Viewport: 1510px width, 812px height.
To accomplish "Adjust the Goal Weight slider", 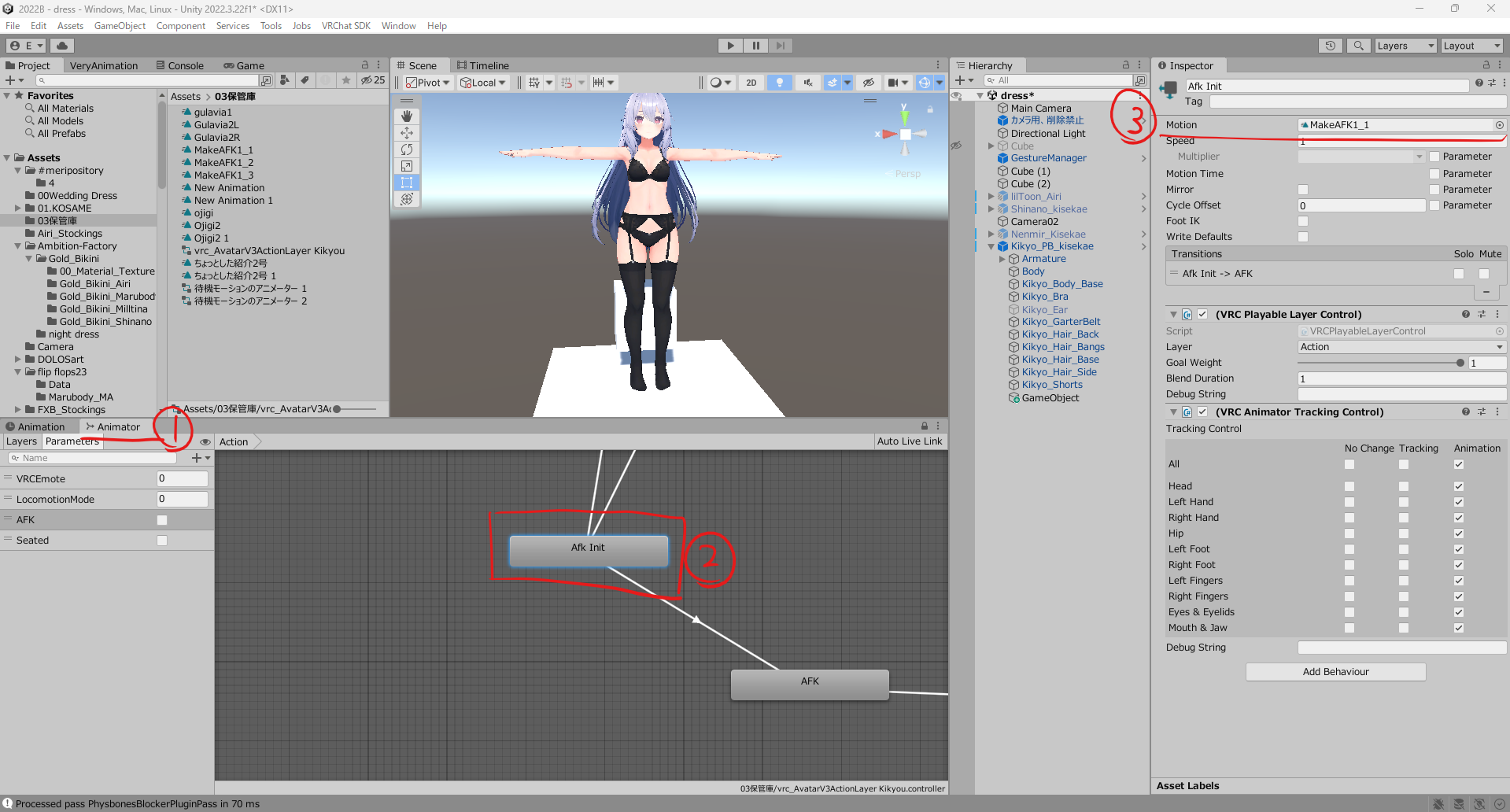I will [x=1380, y=363].
